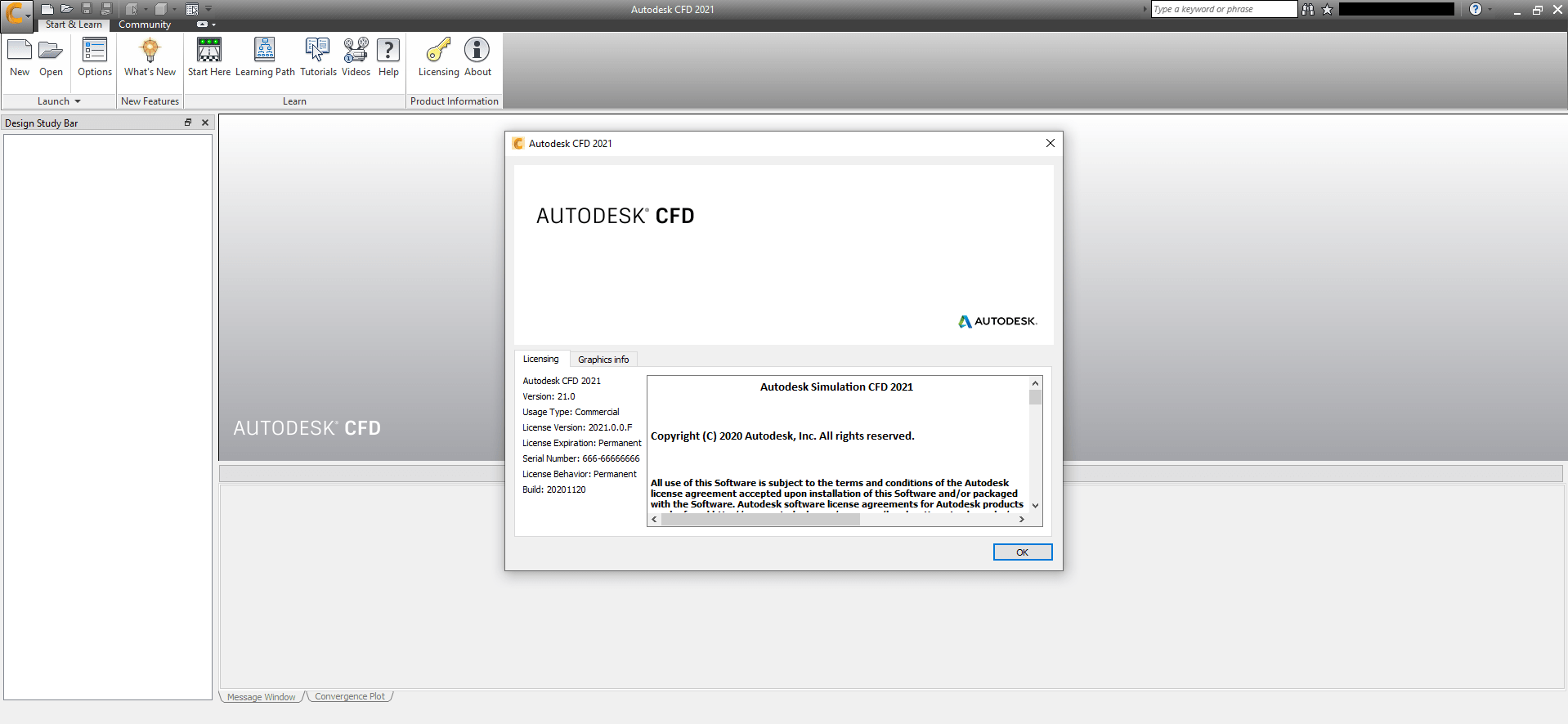Open the ribbon minimize options dropdown arrow
Screen dimensions: 1568x724
(214, 25)
